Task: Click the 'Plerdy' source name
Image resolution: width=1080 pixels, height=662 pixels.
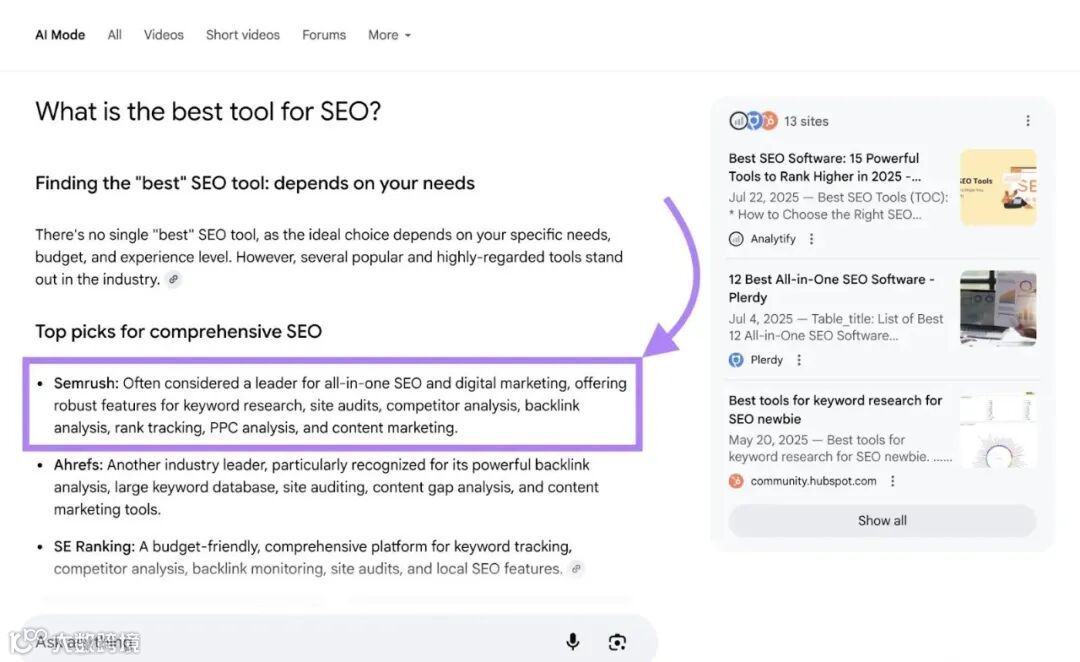Action: 767,360
